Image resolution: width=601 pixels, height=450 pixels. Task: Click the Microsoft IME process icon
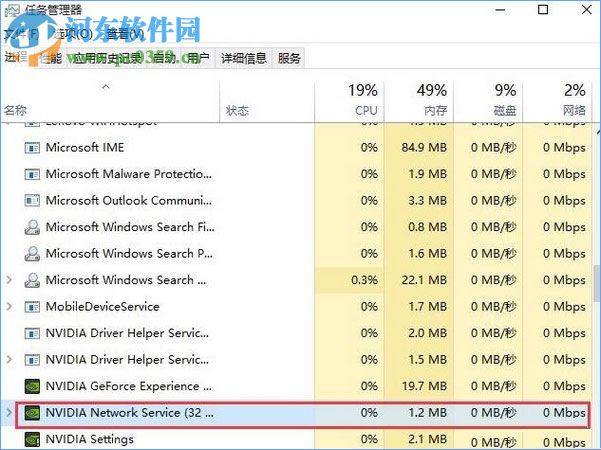(32, 148)
